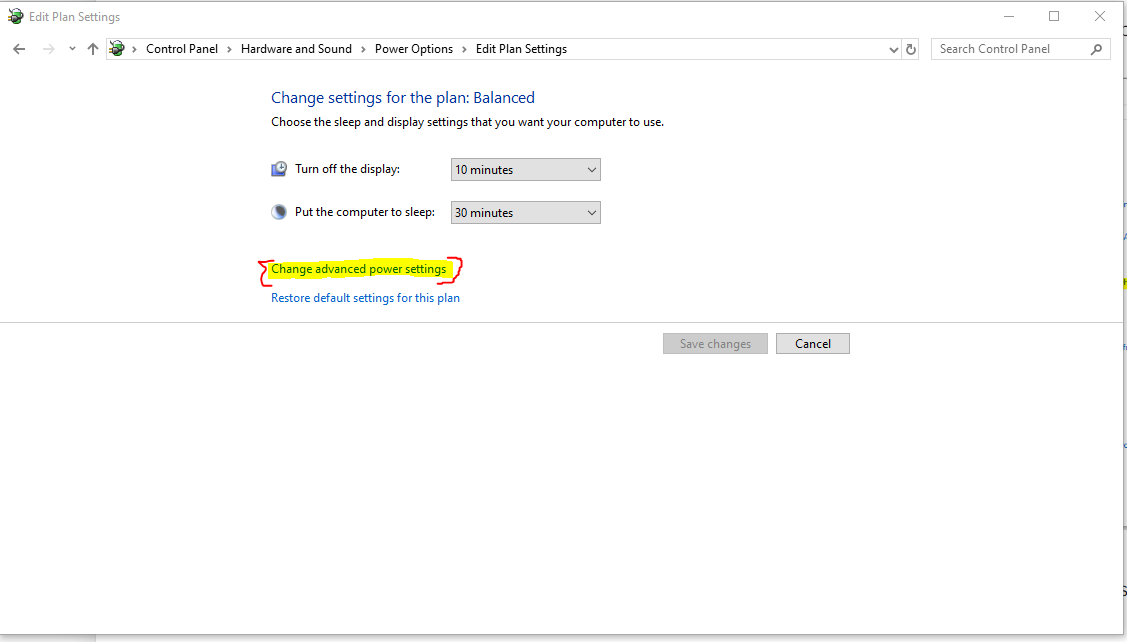Expand the address bar previous locations dropdown

pos(893,49)
